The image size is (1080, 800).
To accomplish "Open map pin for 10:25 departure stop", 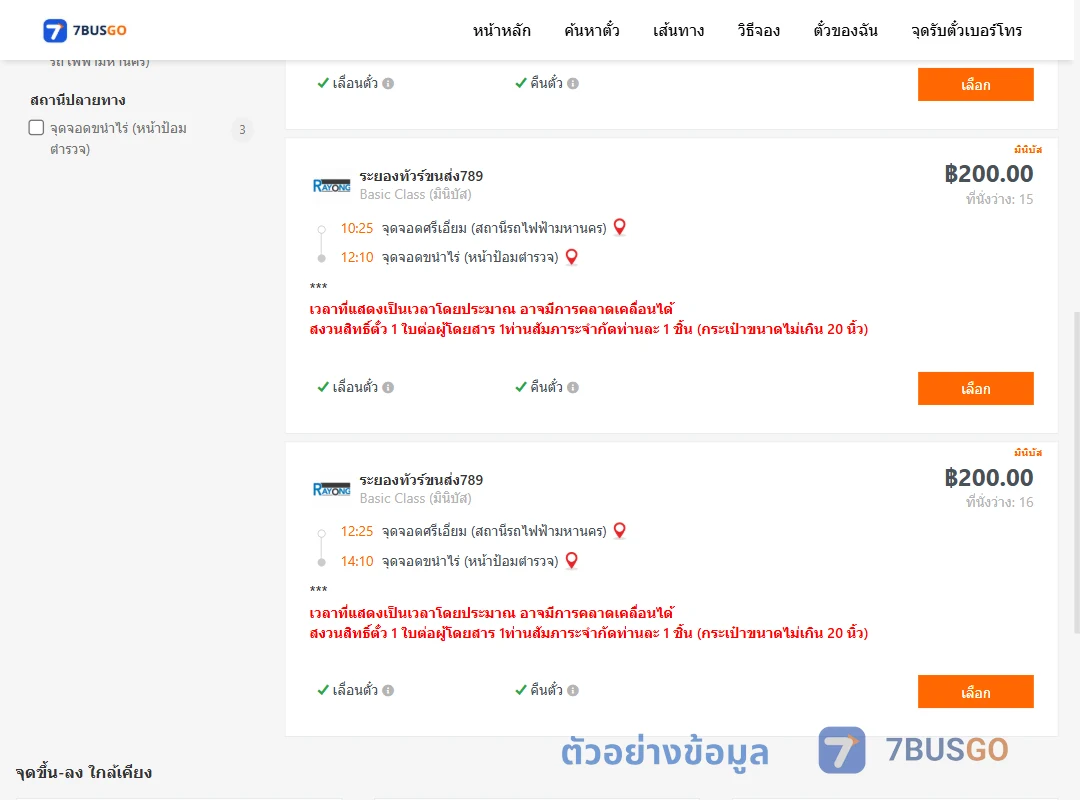I will tap(619, 227).
